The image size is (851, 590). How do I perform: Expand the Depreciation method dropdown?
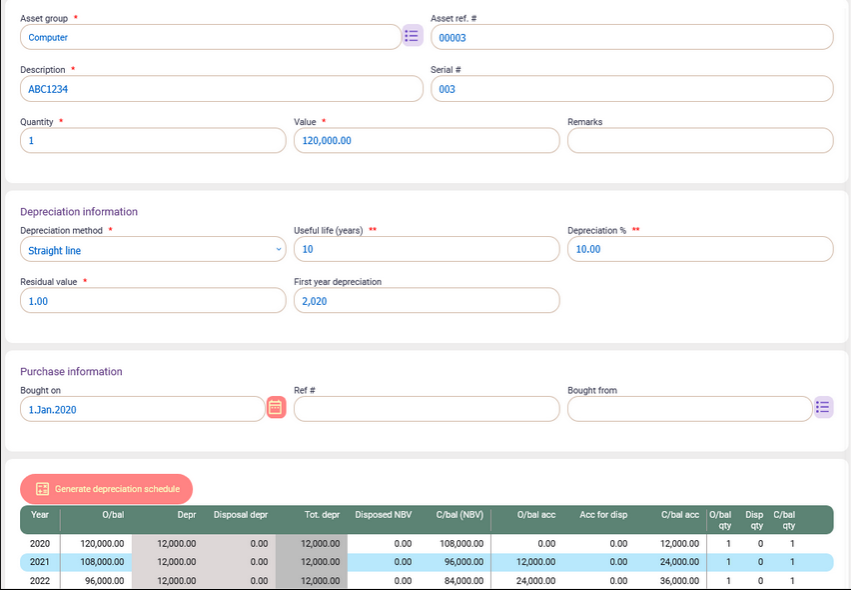click(153, 250)
